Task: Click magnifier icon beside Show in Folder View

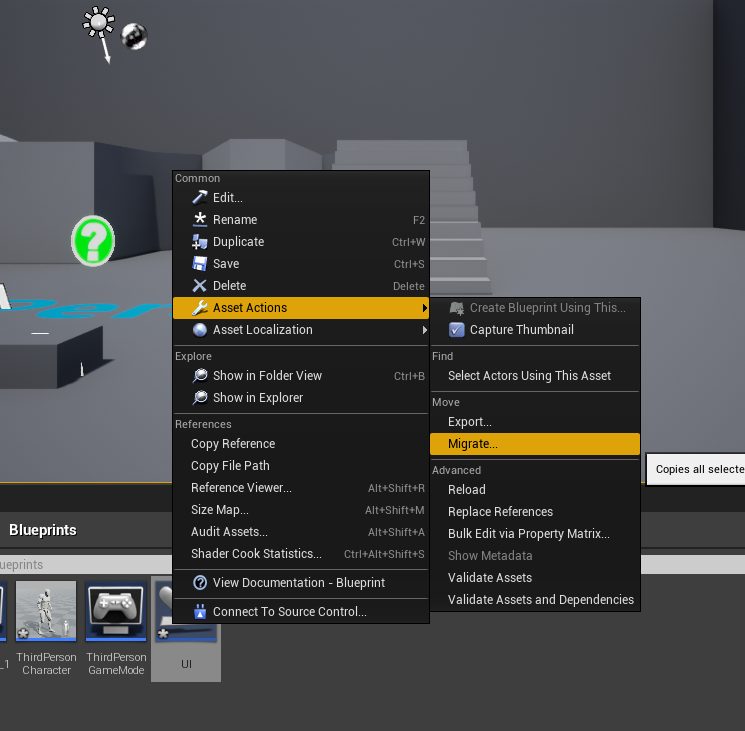Action: (x=200, y=376)
